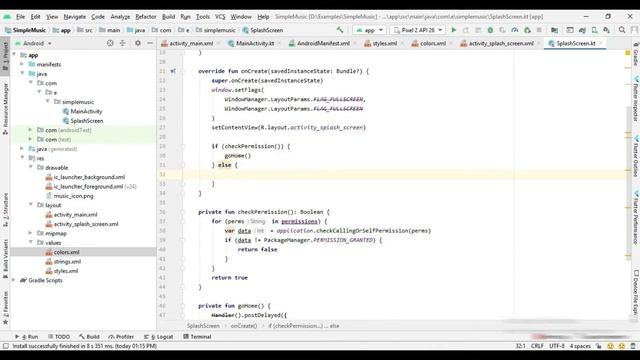The image size is (640, 360).
Task: Expand Gradle Scripts node
Action: (14, 280)
